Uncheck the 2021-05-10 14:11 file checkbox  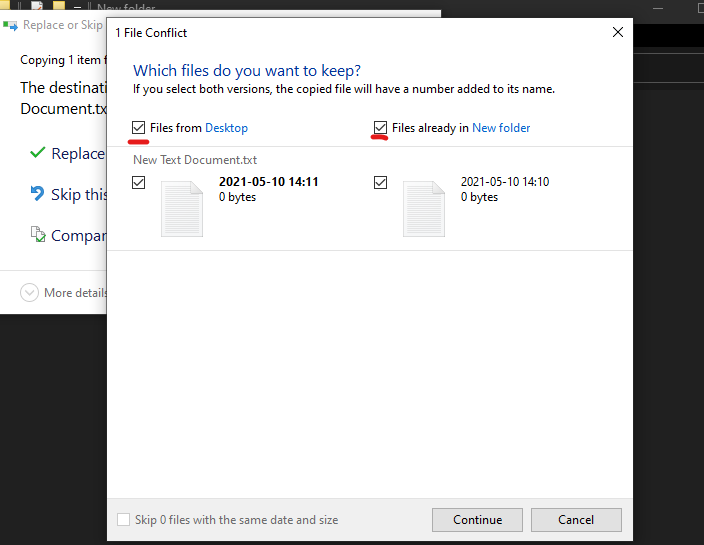point(138,182)
